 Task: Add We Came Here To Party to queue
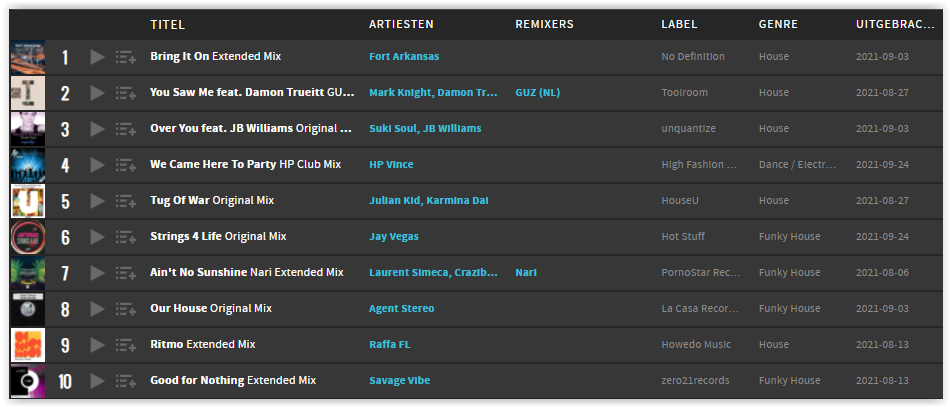pyautogui.click(x=126, y=165)
